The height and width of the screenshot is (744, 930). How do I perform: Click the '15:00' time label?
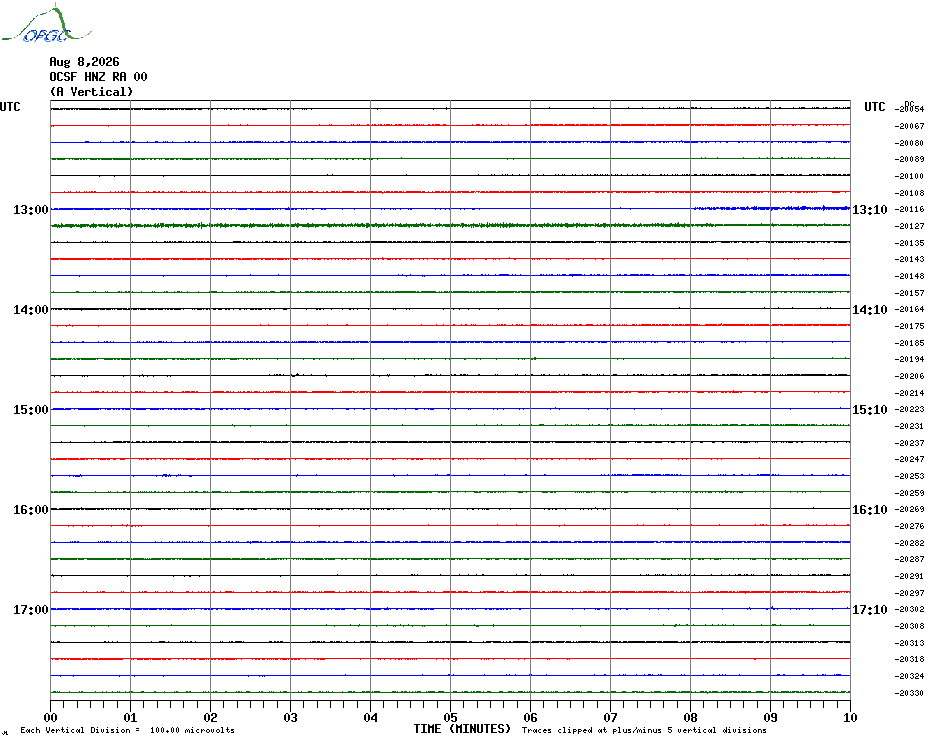pyautogui.click(x=31, y=410)
